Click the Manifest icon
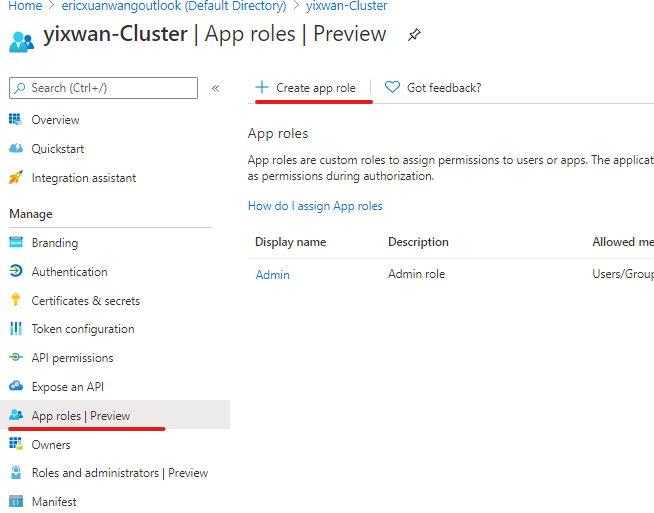The height and width of the screenshot is (513, 654). pos(16,501)
